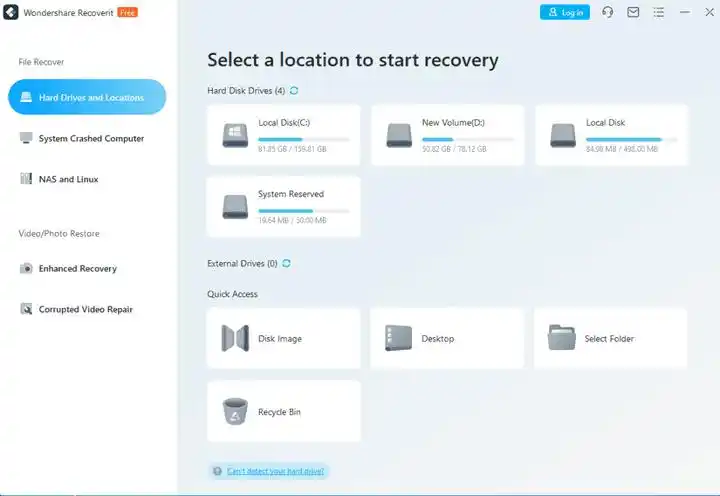Open the mail message icon
Screen dimensions: 720x496
pyautogui.click(x=633, y=12)
